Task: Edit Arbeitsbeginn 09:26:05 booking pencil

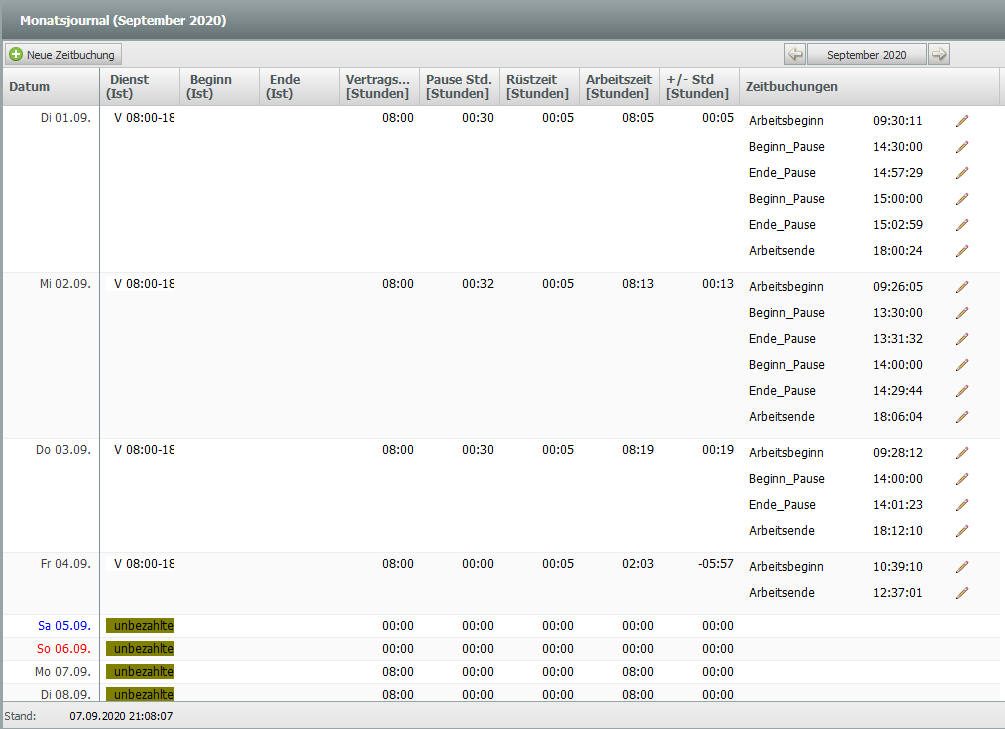Action: click(x=962, y=287)
